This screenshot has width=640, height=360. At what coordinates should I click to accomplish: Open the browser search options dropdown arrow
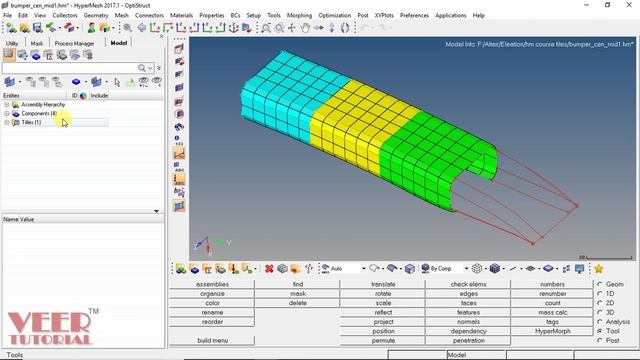[150, 68]
